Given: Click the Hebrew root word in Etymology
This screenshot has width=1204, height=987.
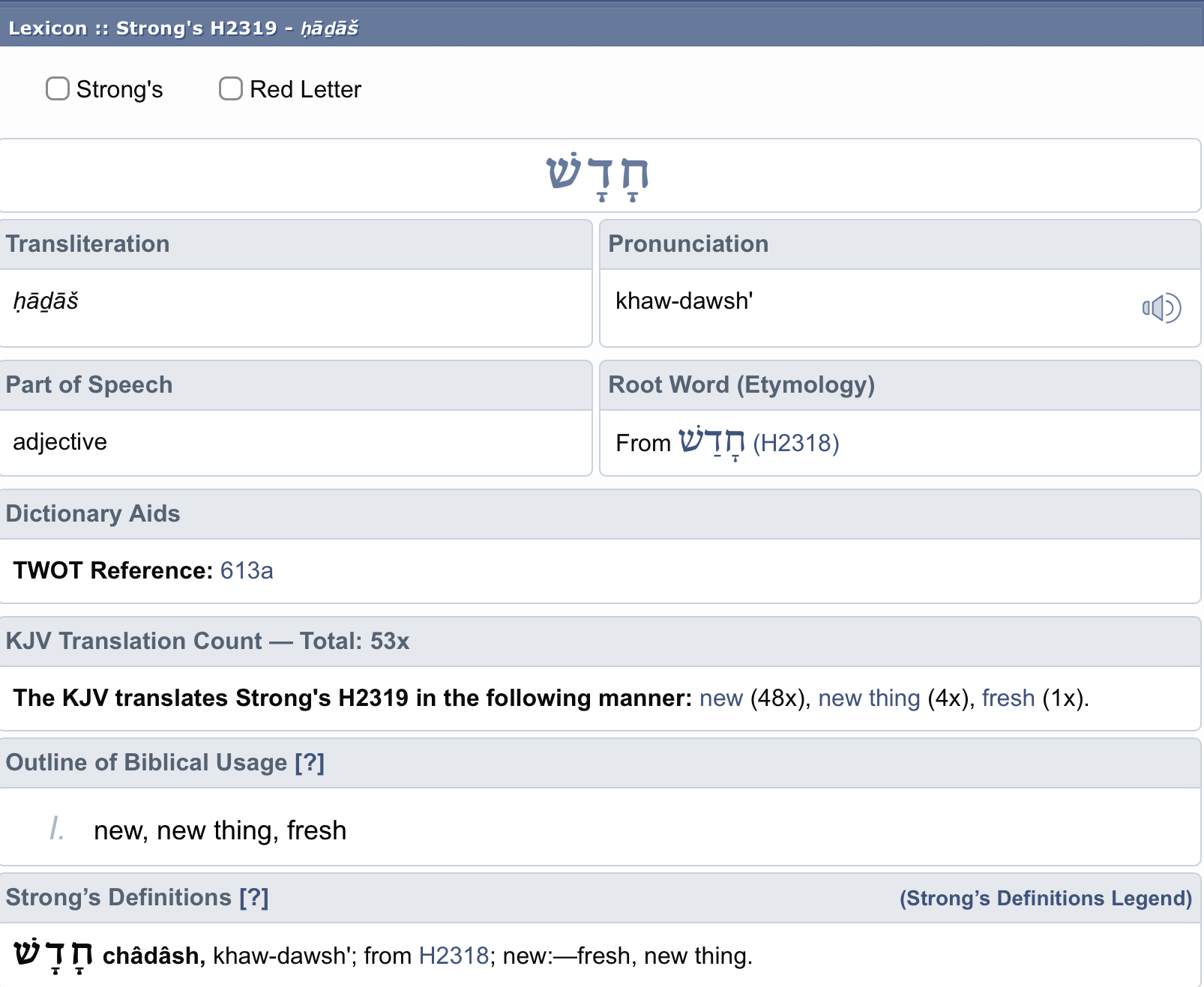Looking at the screenshot, I should pos(711,442).
